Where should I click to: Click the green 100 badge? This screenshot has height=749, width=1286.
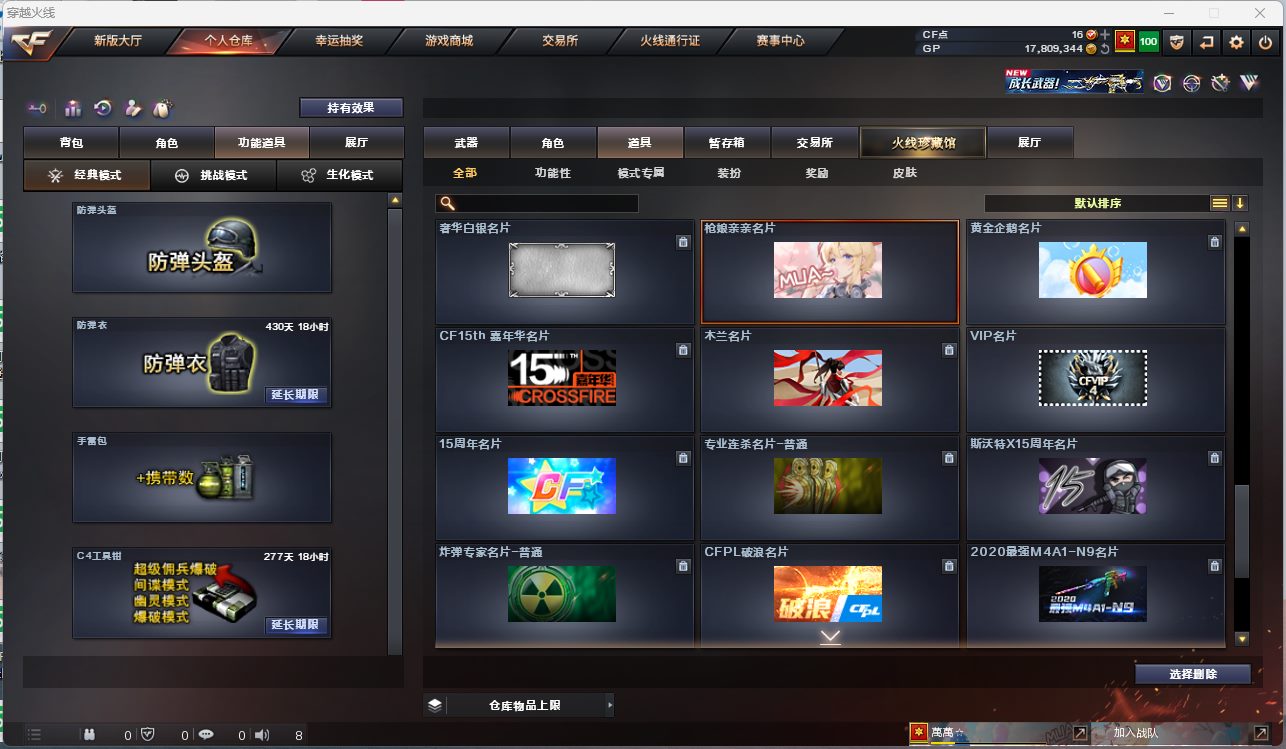click(1149, 42)
